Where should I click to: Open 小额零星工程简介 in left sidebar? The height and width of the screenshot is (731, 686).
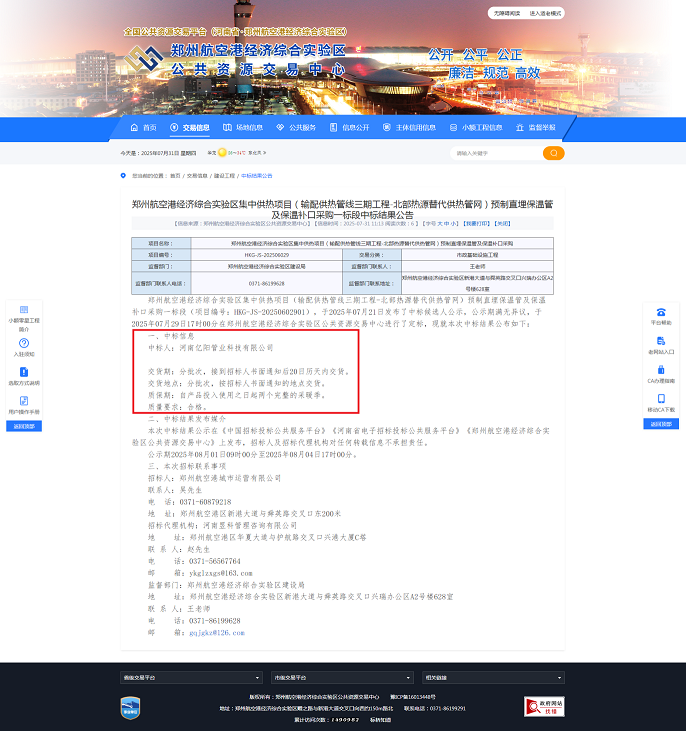(24, 312)
